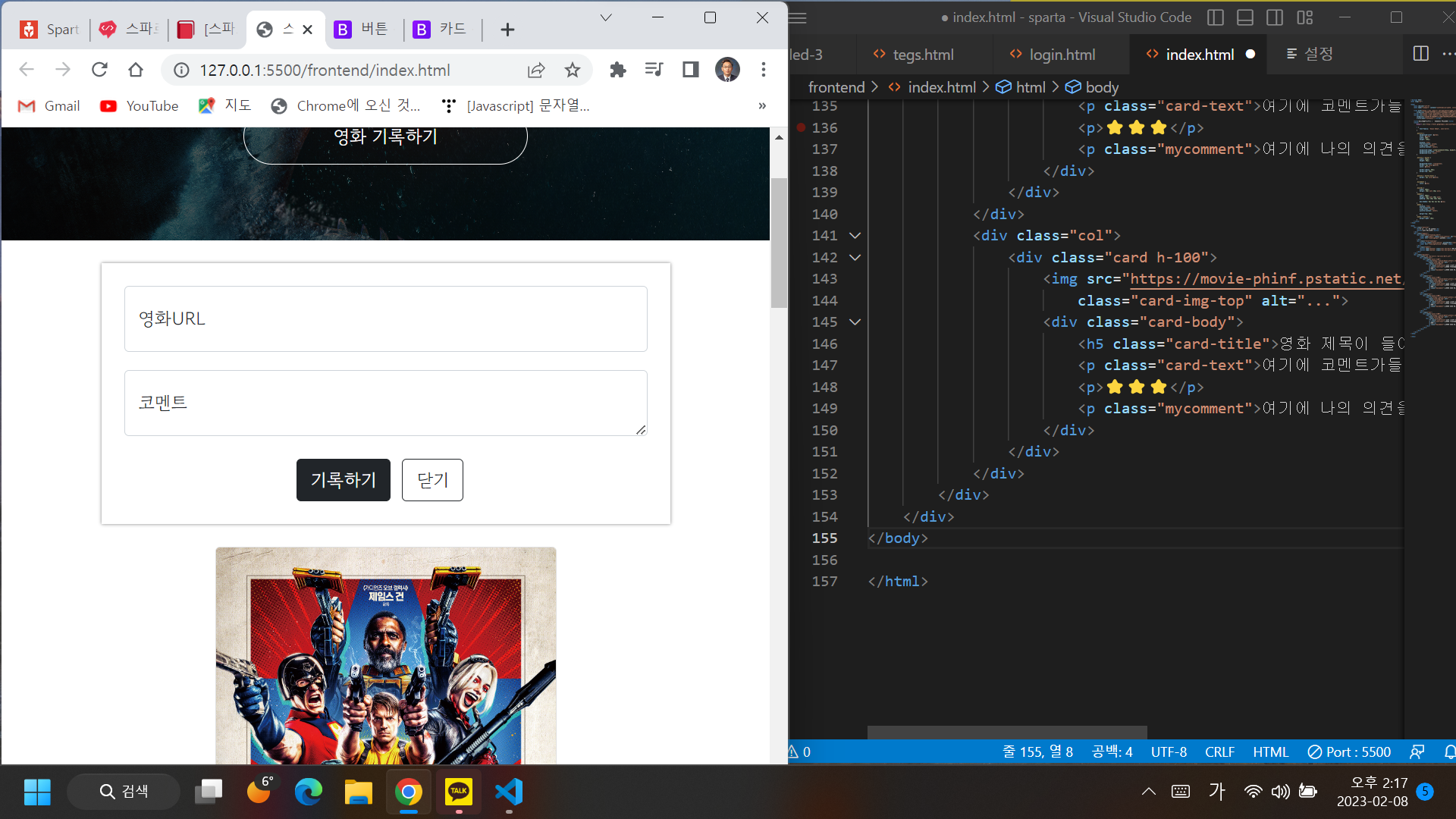Go to Chrome home page icon
Screen dimensions: 1456x819
coord(136,70)
